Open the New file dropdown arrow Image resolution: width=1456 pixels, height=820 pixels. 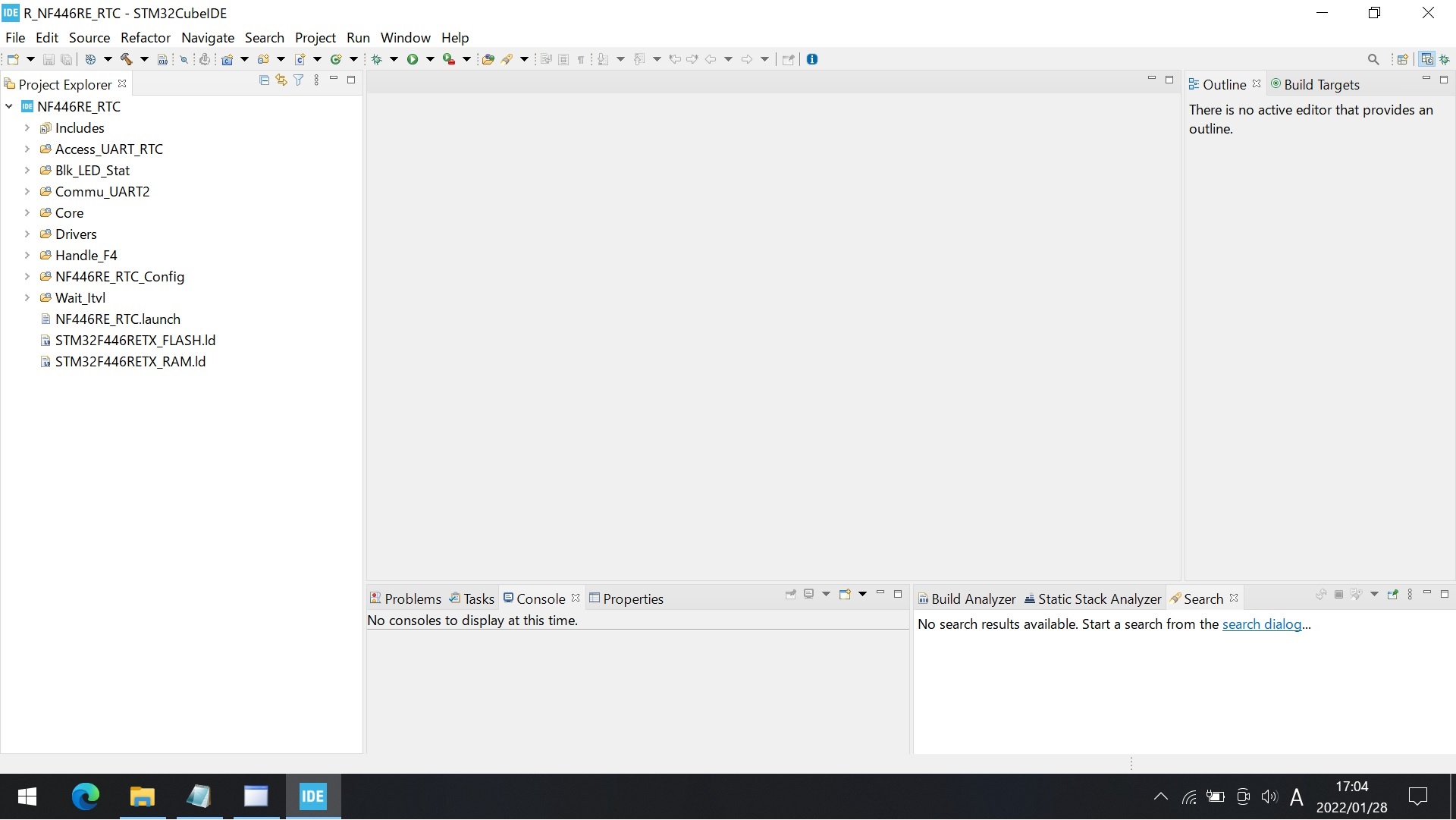point(30,59)
